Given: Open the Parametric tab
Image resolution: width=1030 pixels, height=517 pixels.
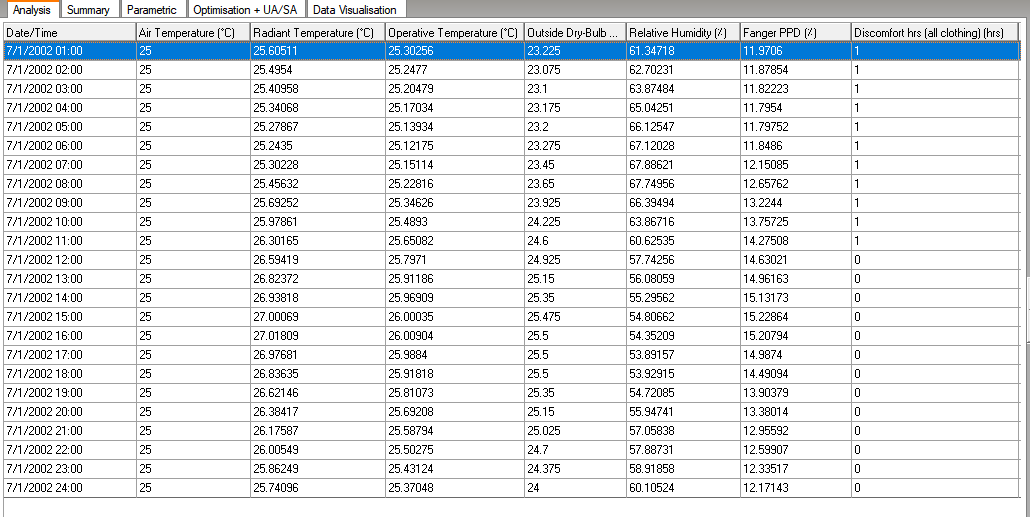Looking at the screenshot, I should click(152, 9).
